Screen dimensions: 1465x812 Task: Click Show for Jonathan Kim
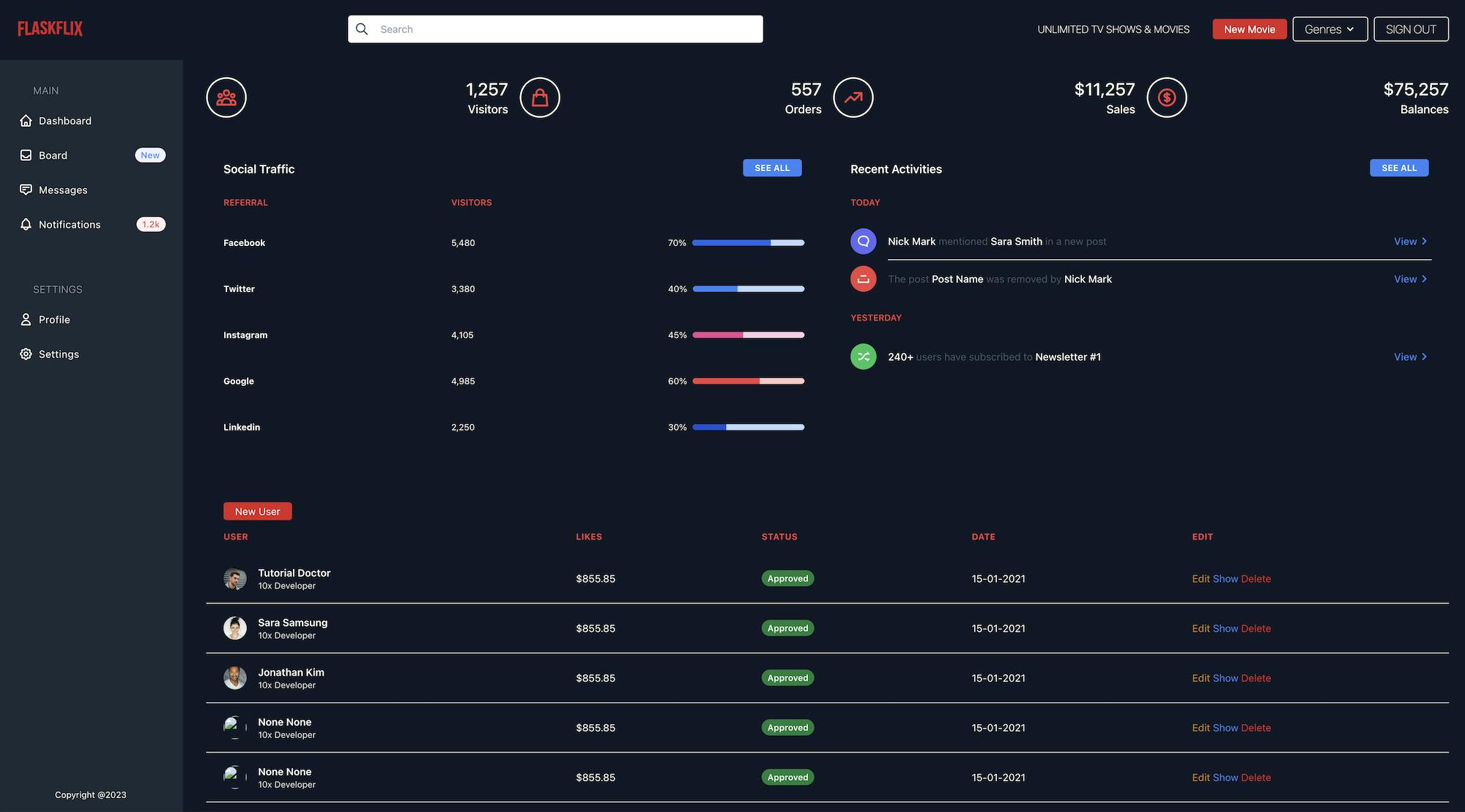point(1225,678)
